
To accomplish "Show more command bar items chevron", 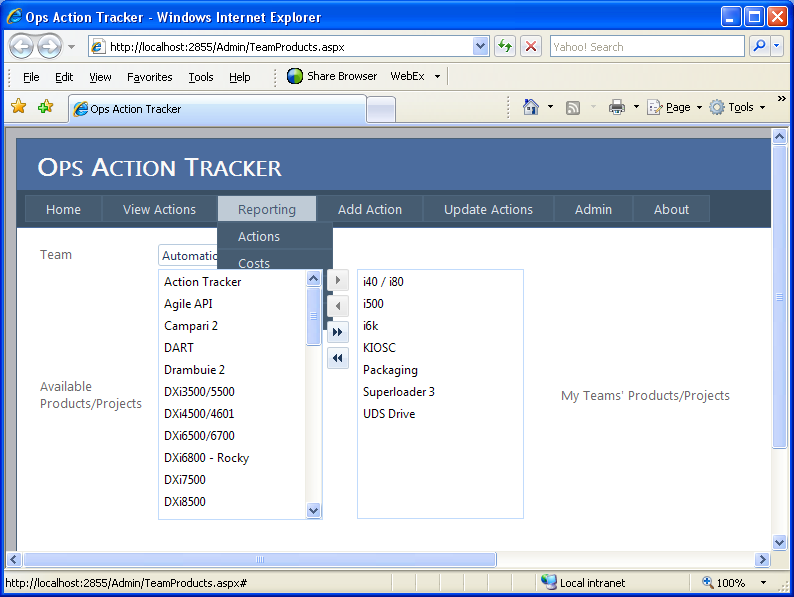I will (781, 98).
